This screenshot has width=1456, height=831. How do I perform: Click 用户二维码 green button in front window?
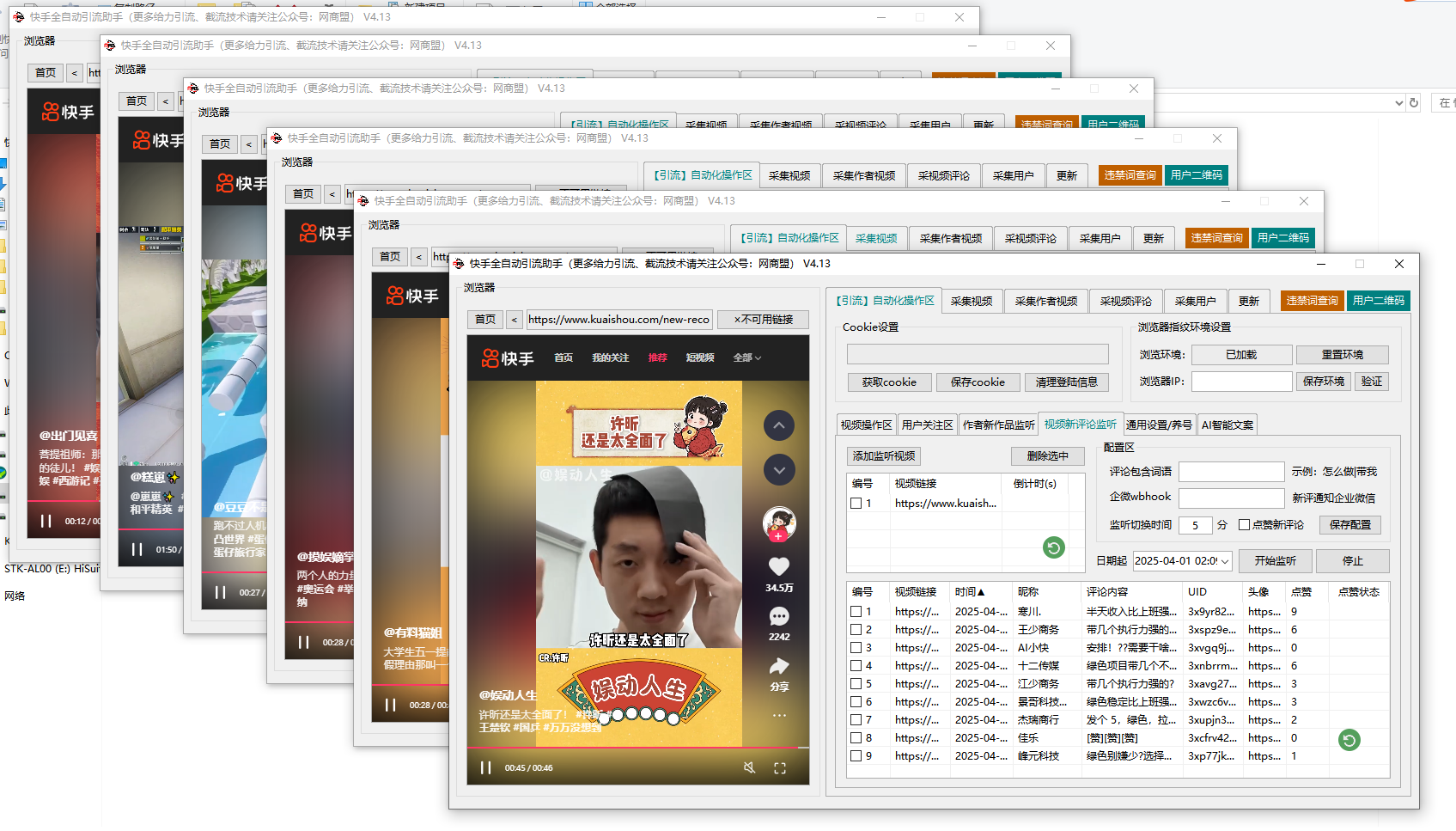pos(1379,300)
